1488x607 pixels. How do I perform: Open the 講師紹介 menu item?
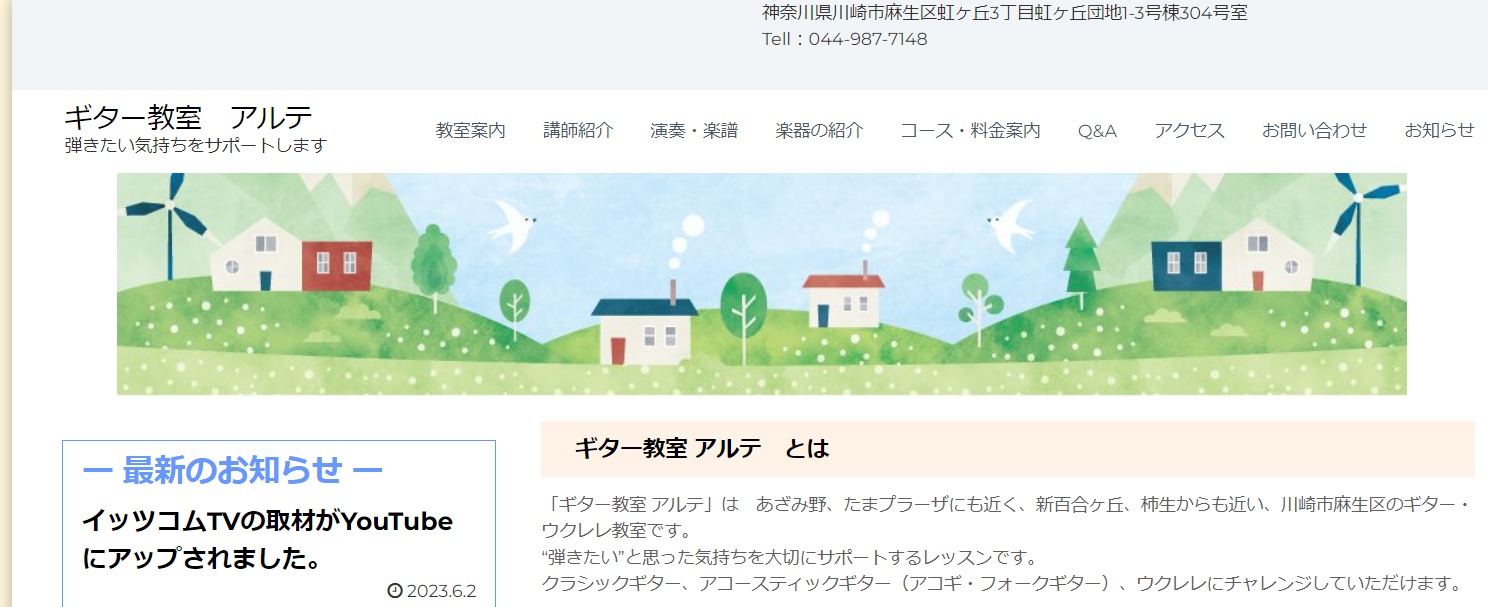[x=578, y=130]
